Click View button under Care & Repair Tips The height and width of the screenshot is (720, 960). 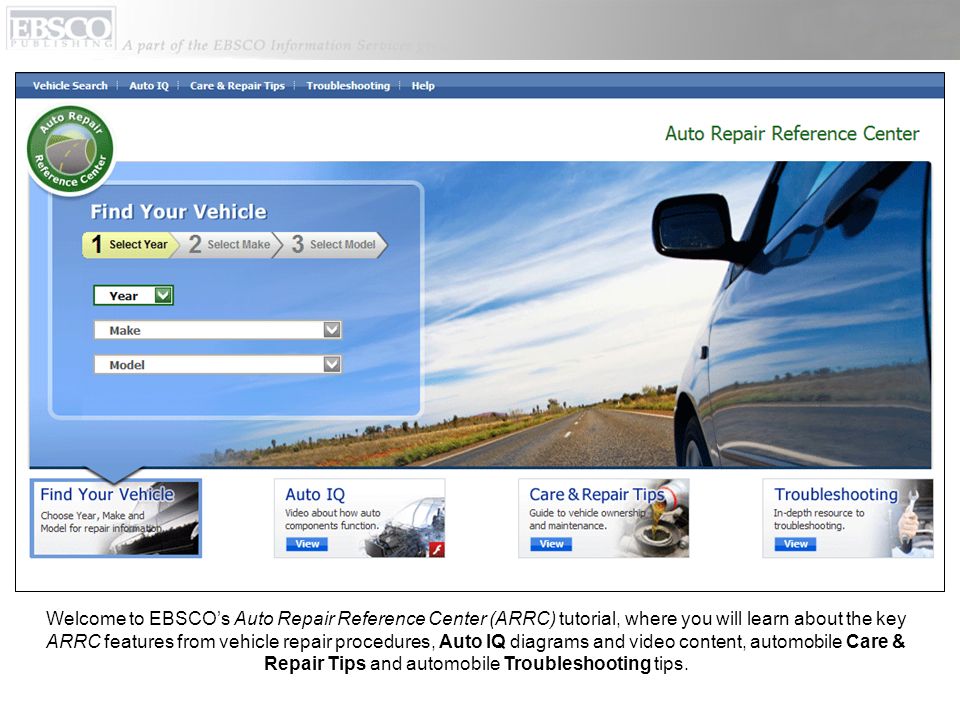551,544
